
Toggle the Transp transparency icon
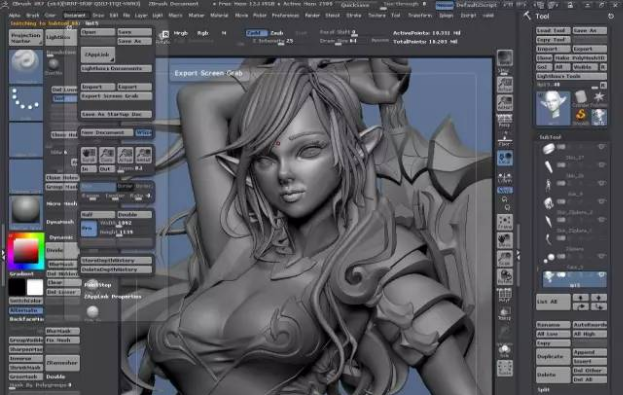[x=505, y=314]
